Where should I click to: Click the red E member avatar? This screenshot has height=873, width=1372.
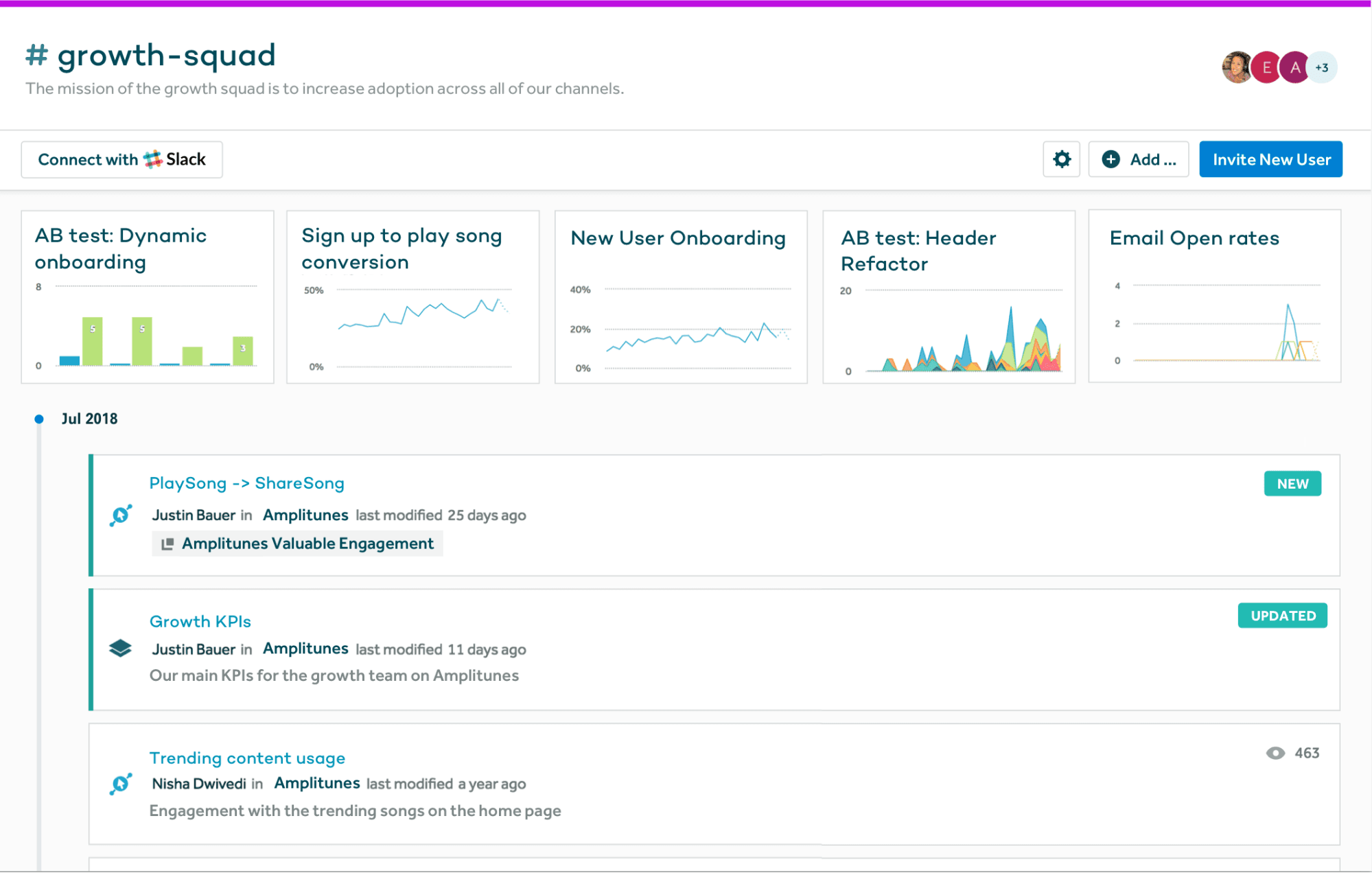pyautogui.click(x=1266, y=67)
